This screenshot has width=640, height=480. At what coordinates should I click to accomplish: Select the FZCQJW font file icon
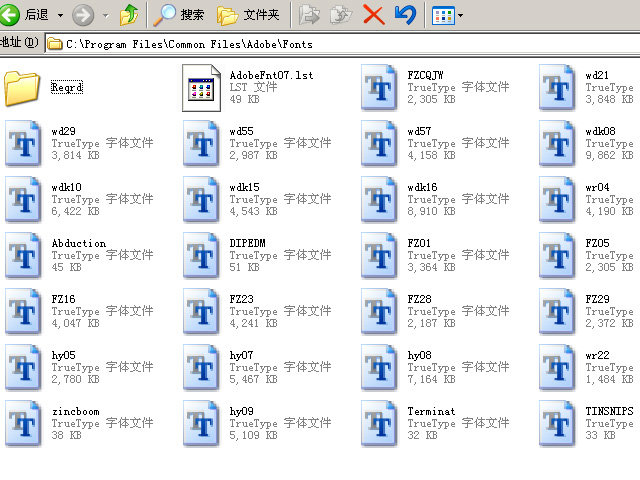(x=379, y=87)
